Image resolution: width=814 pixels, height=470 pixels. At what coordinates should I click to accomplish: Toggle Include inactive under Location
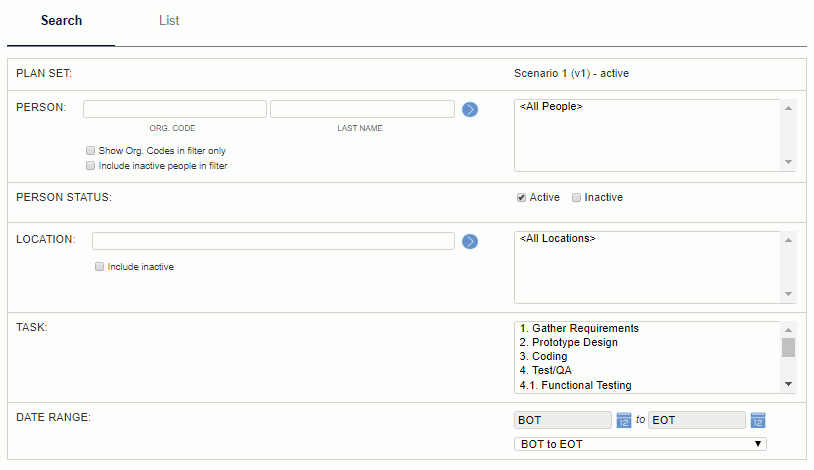coord(99,267)
